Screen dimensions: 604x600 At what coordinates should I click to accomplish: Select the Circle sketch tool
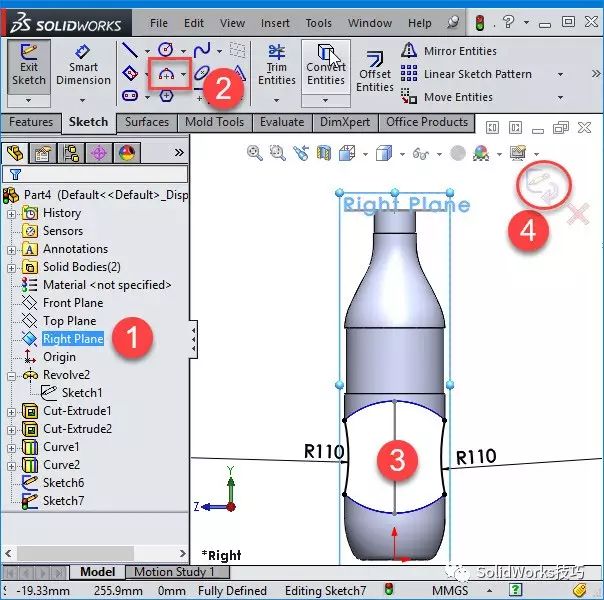(x=166, y=50)
